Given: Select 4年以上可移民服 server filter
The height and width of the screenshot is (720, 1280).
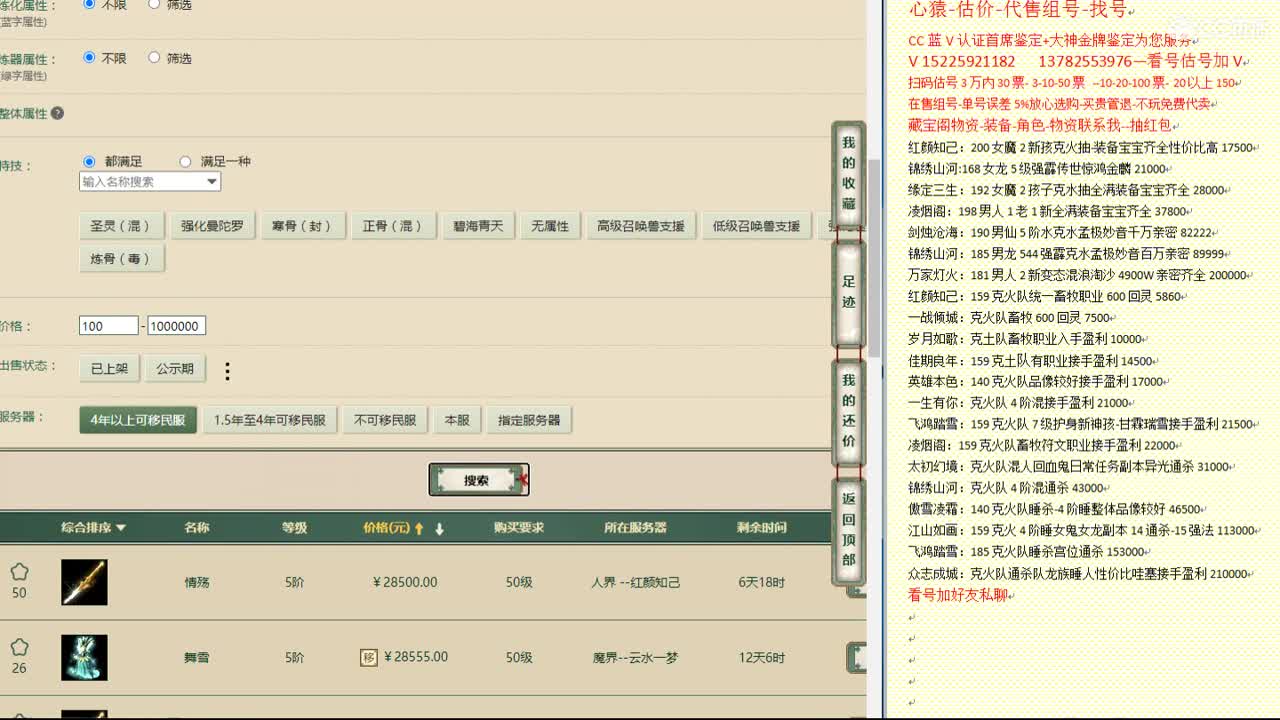Looking at the screenshot, I should (x=138, y=420).
